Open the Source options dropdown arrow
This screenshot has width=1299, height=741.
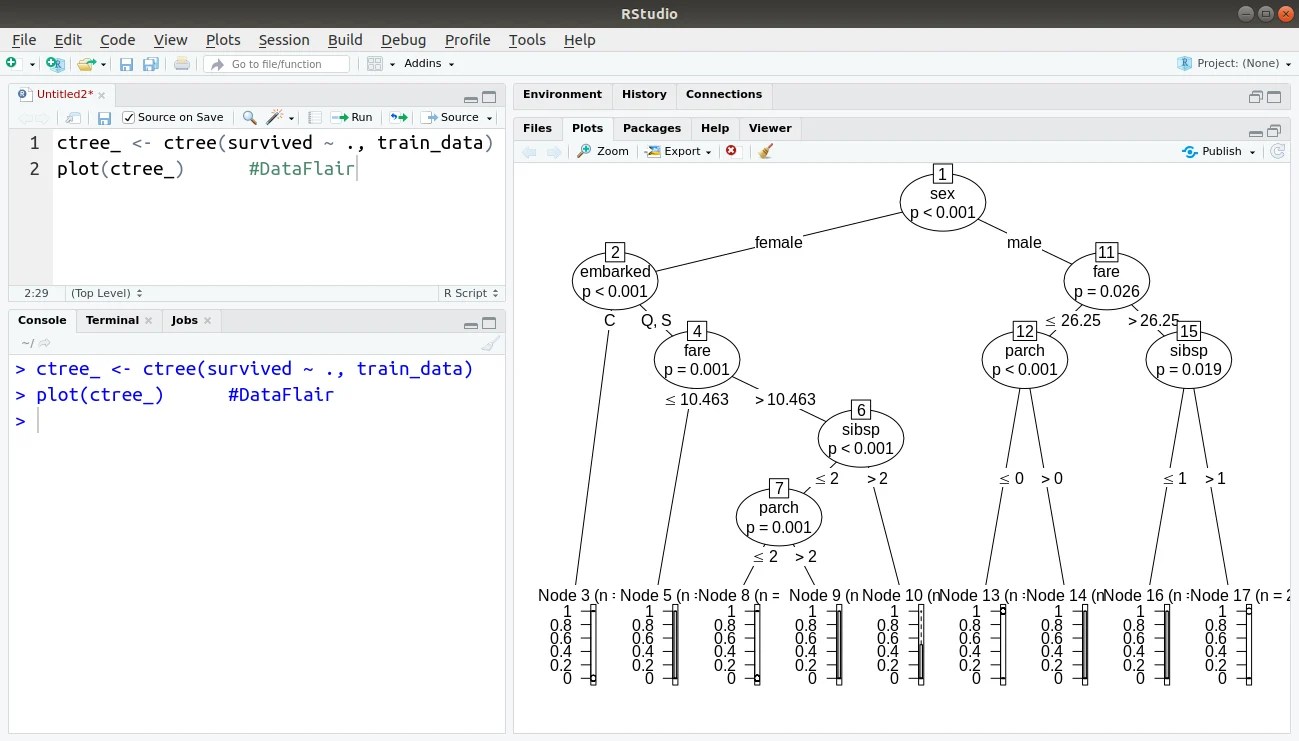[490, 118]
